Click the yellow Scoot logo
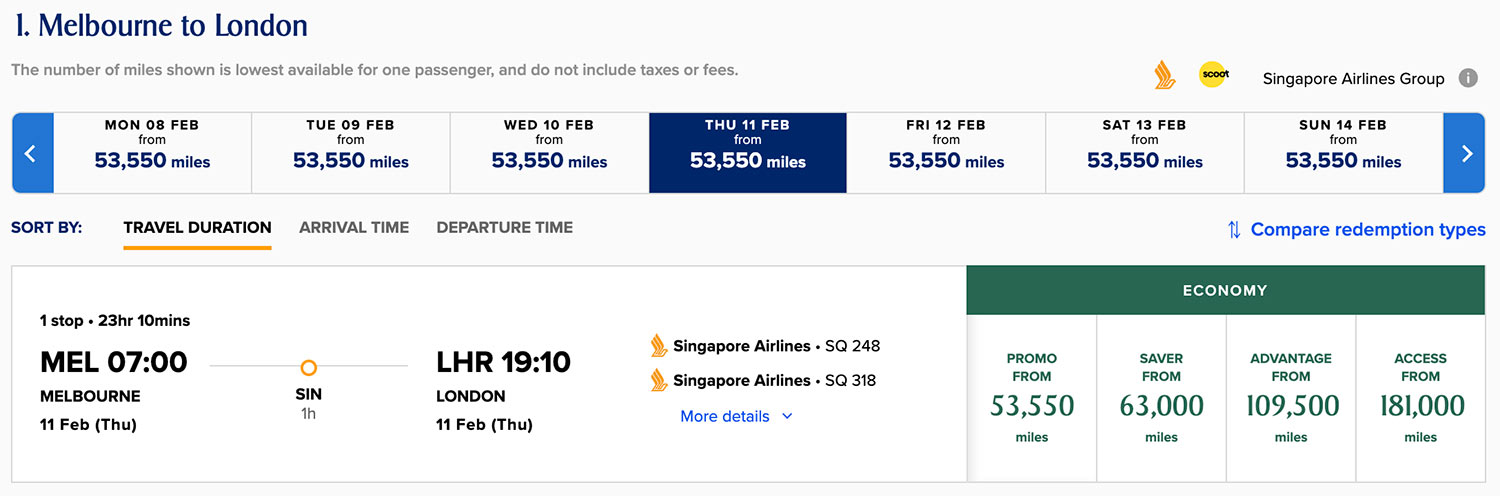Viewport: 1500px width, 496px height. tap(1214, 75)
